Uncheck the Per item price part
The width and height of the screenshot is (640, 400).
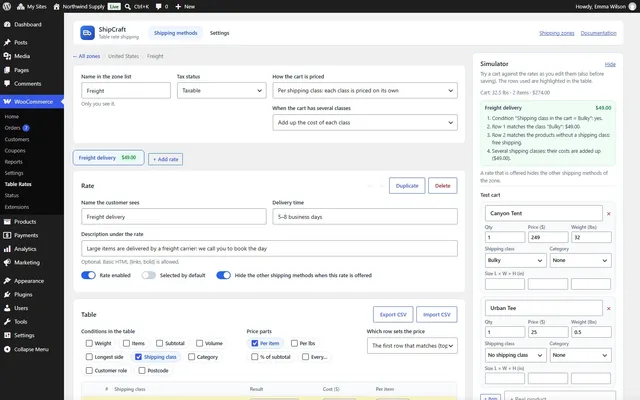pyautogui.click(x=255, y=343)
